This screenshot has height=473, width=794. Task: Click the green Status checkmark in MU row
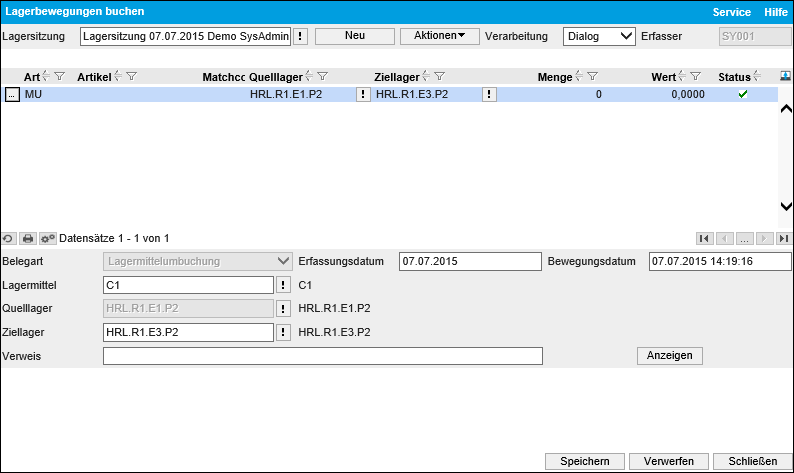click(742, 95)
